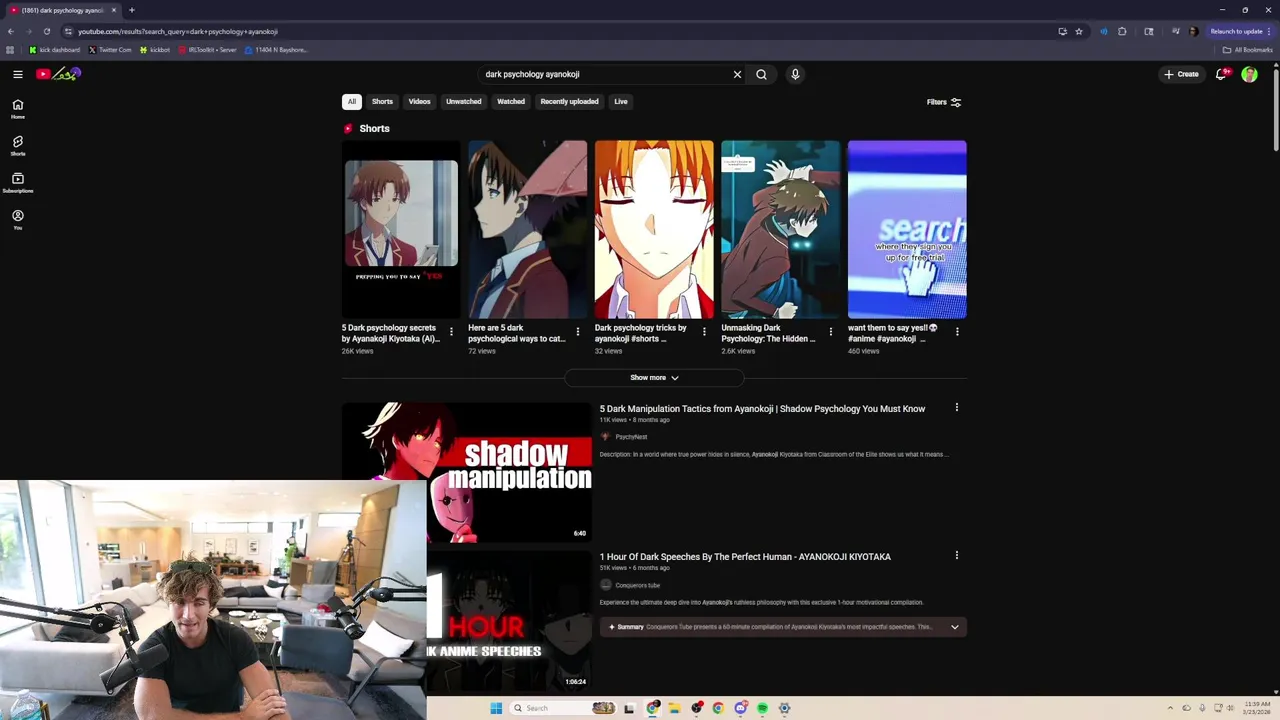Expand Shorts with Show more

(654, 377)
